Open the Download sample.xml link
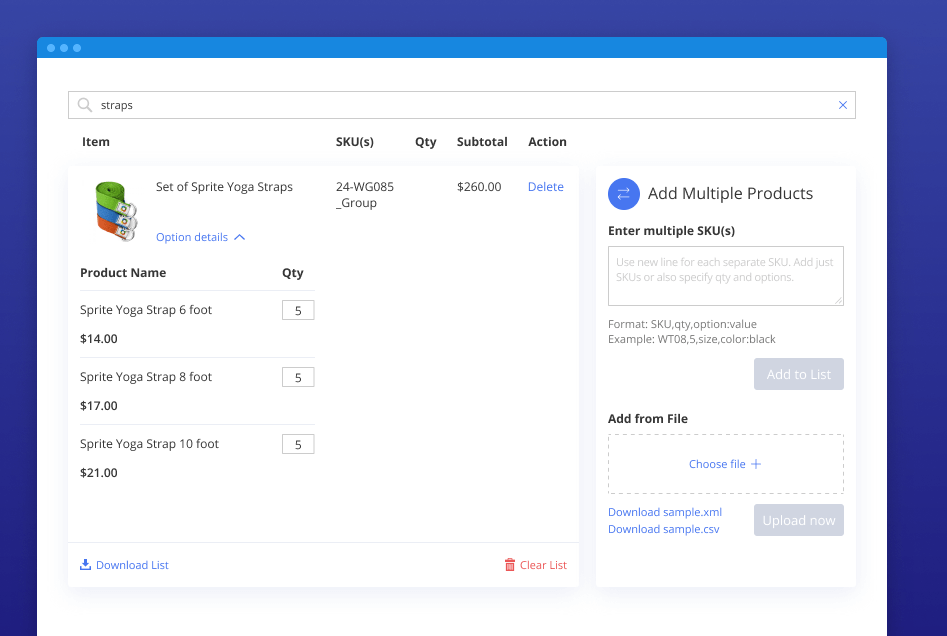Screen dimensions: 947x636 pos(664,512)
